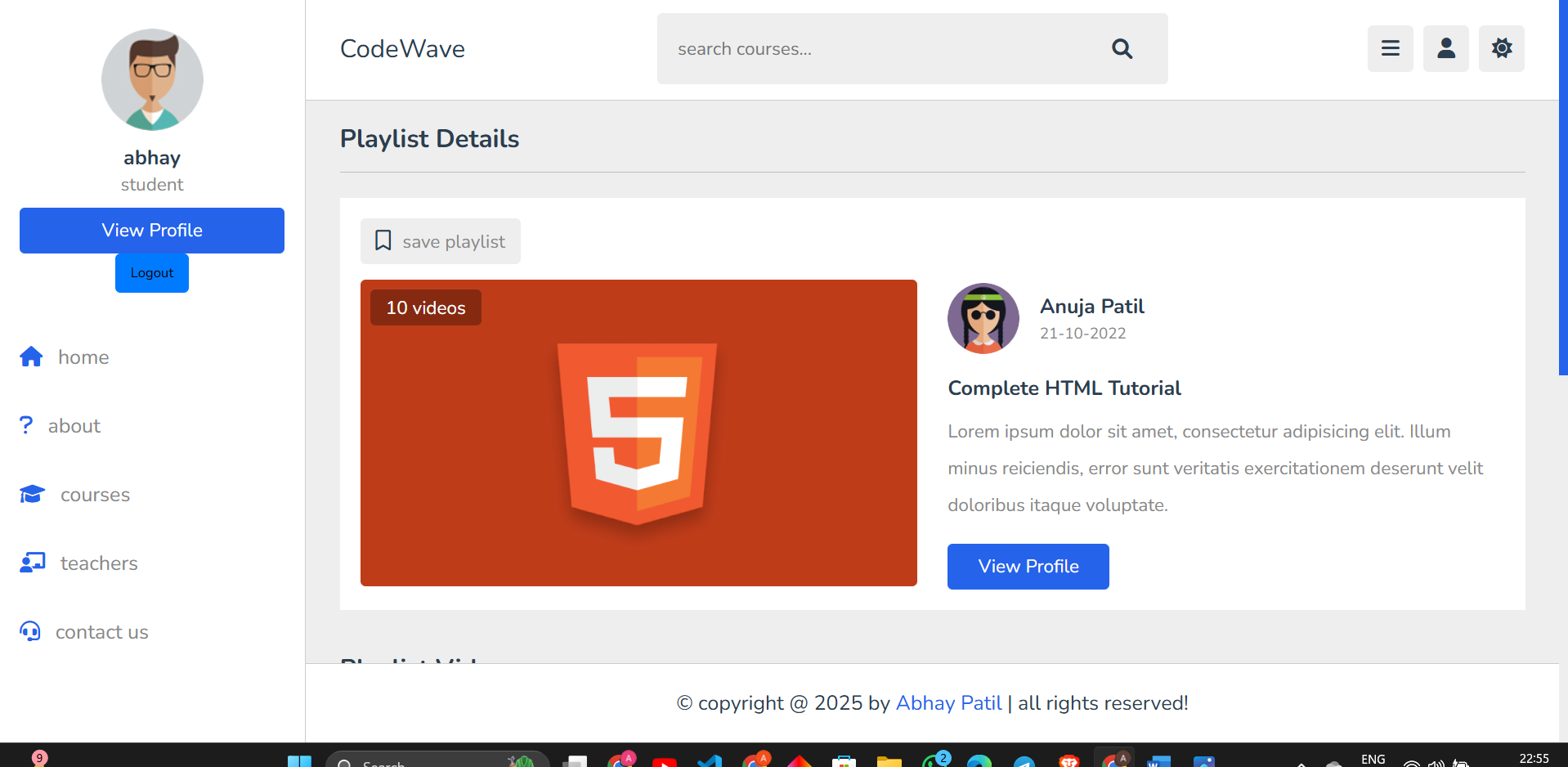Click the about question mark icon

coord(26,425)
